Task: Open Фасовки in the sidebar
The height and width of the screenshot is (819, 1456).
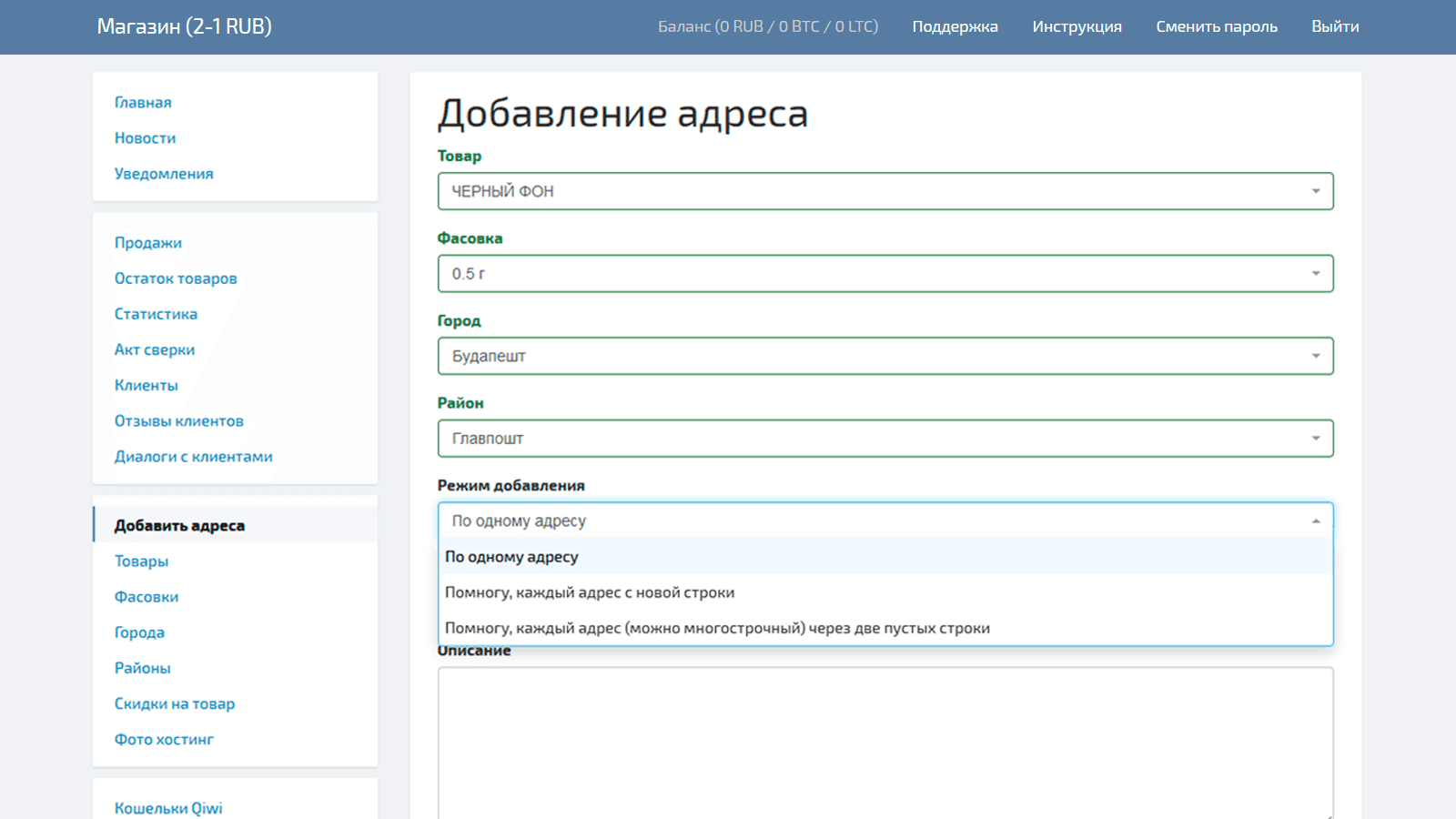Action: (x=146, y=597)
